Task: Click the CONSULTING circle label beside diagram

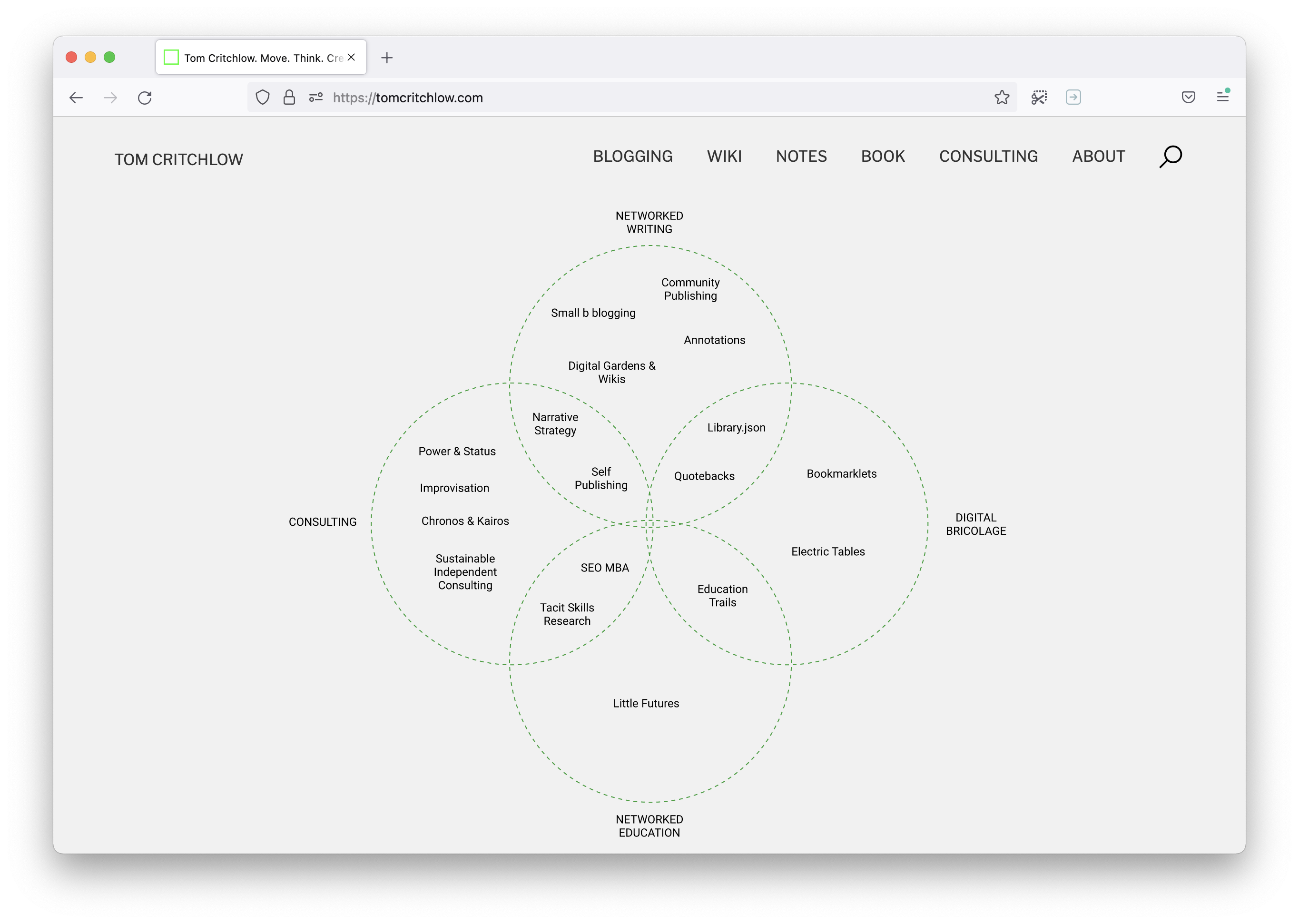Action: pyautogui.click(x=323, y=522)
